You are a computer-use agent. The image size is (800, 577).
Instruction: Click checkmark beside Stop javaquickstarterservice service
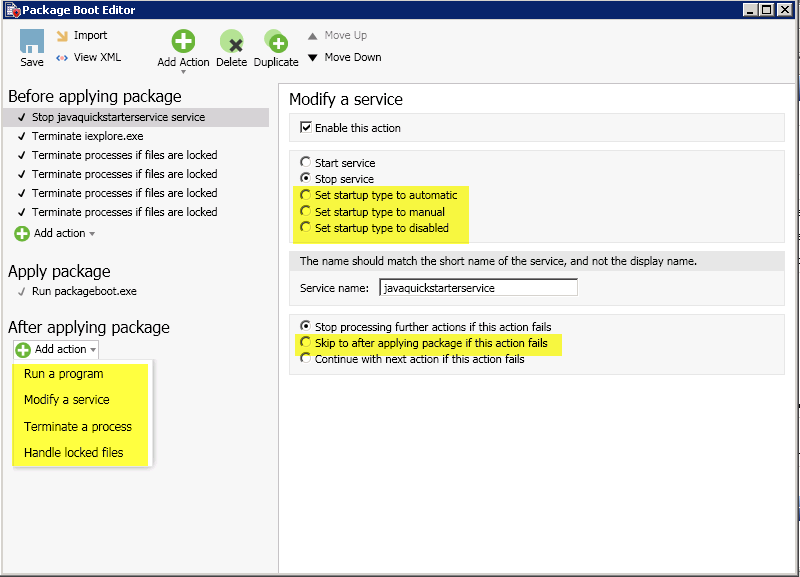tap(21, 117)
